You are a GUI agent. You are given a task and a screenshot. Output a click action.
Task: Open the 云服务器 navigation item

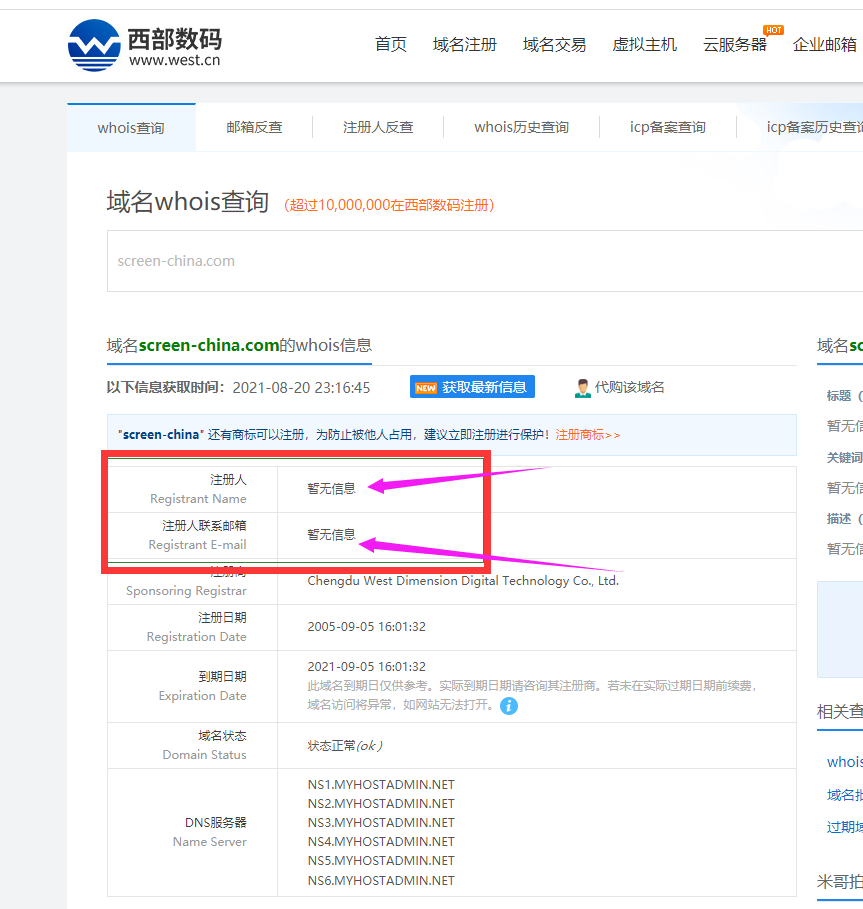(734, 45)
